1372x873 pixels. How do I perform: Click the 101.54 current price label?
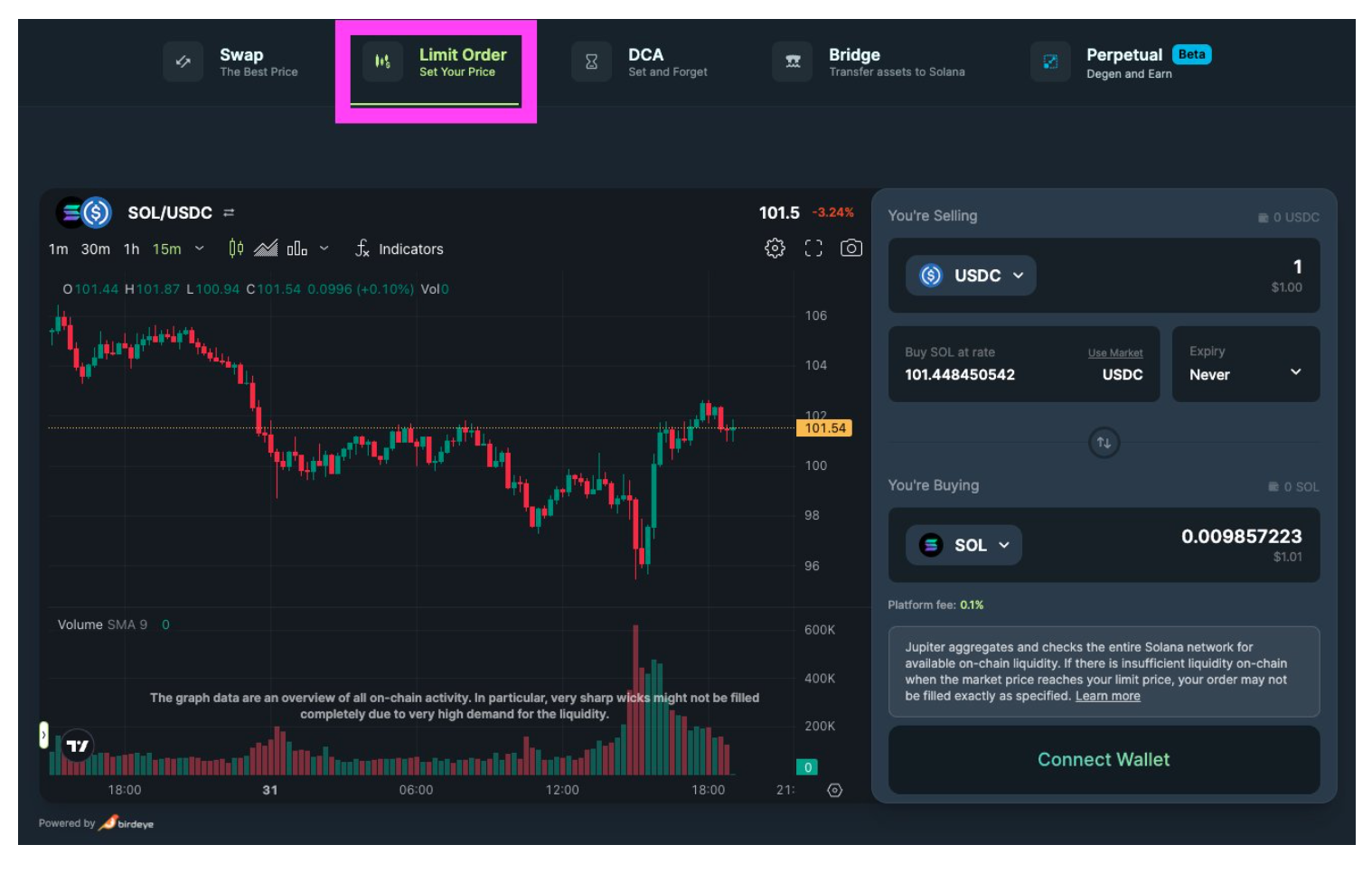[824, 428]
